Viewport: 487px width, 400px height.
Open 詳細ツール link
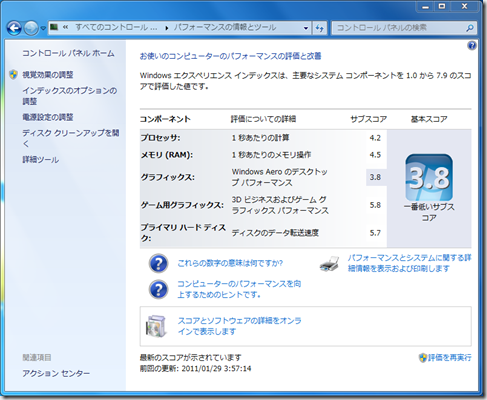click(x=40, y=160)
